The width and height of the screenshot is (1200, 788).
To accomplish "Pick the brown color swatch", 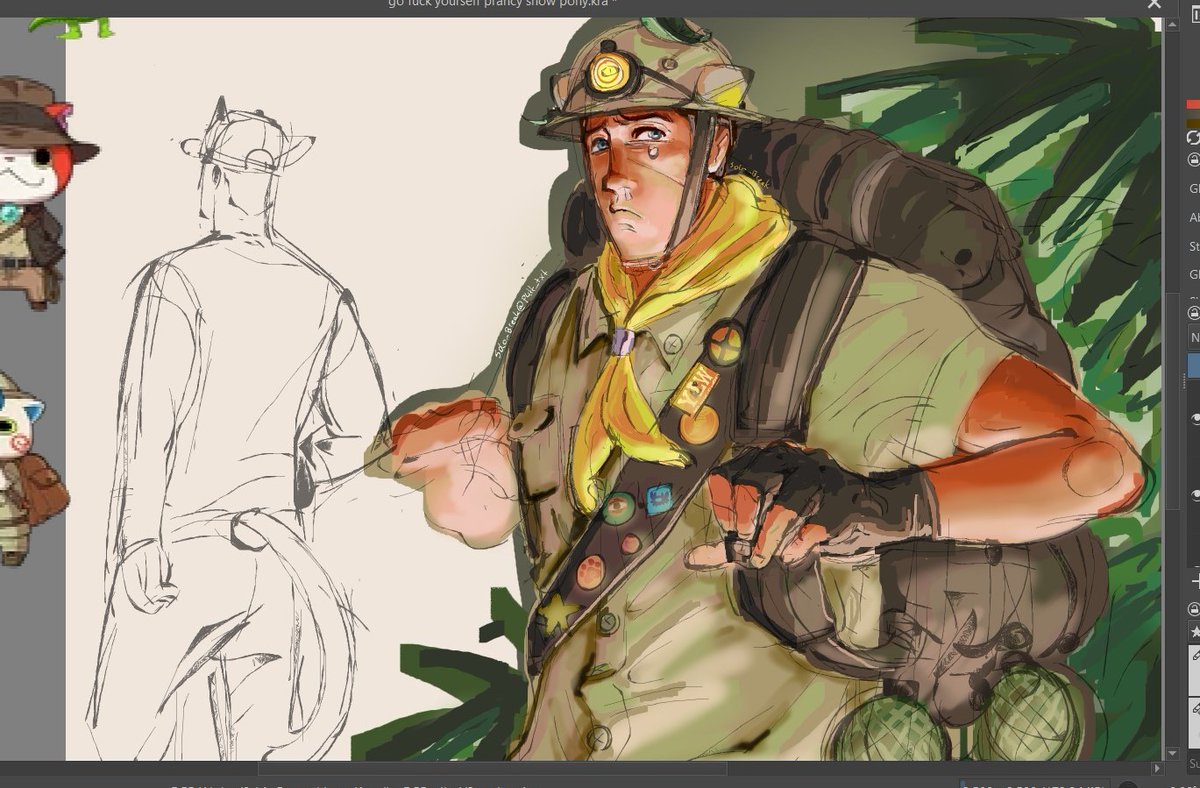I will [x=1193, y=122].
